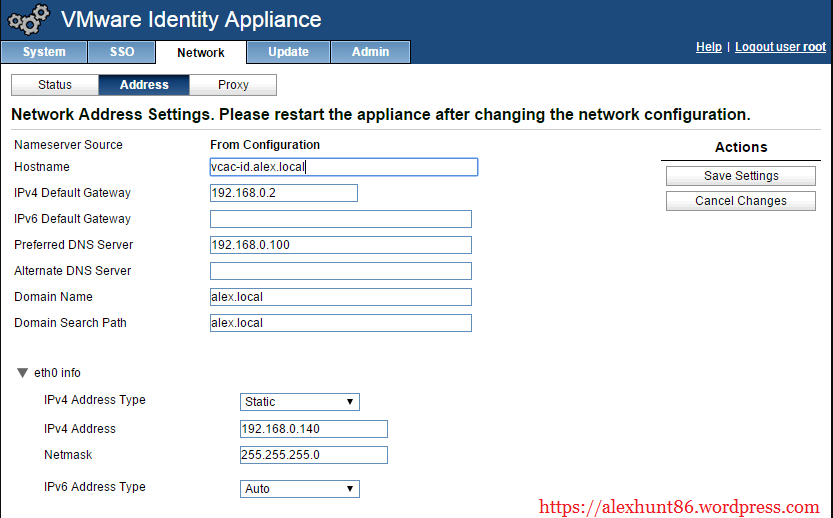
Task: Open the Help link
Action: tap(708, 47)
